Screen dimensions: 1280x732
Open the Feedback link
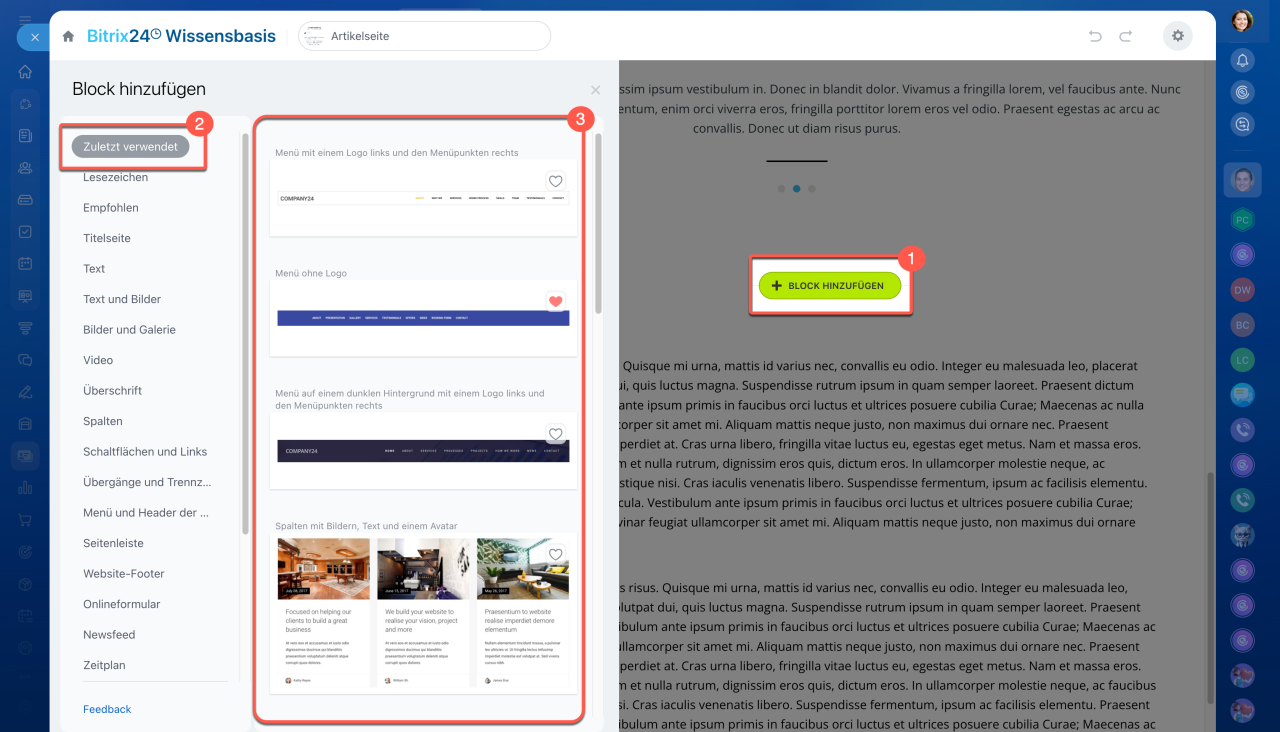pos(107,709)
